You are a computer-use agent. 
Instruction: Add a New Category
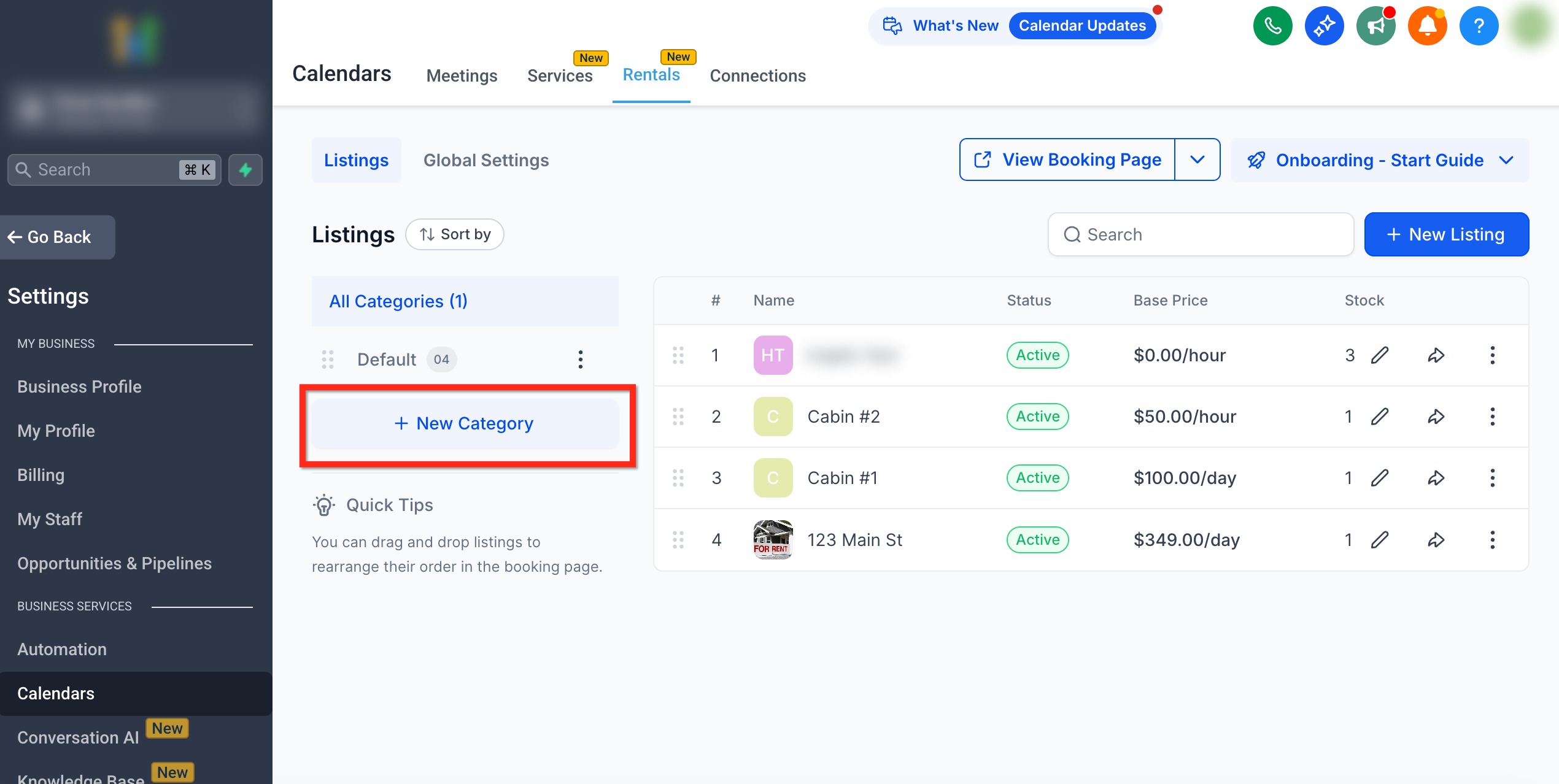click(465, 423)
